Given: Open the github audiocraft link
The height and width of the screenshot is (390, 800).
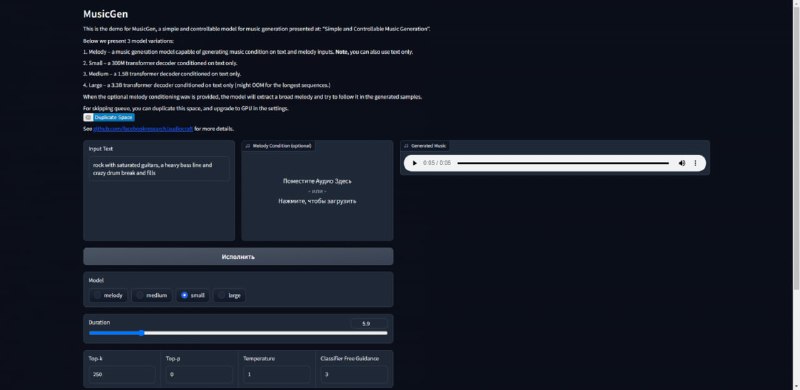Looking at the screenshot, I should click(x=143, y=129).
